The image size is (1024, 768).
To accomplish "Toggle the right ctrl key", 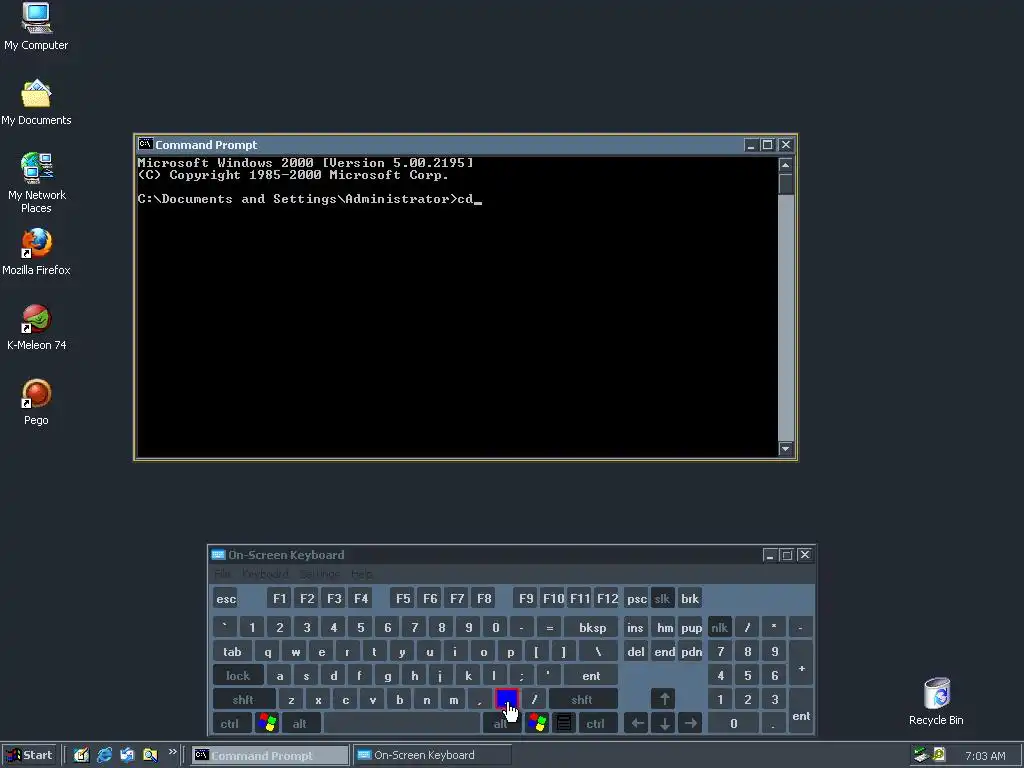I will point(596,724).
